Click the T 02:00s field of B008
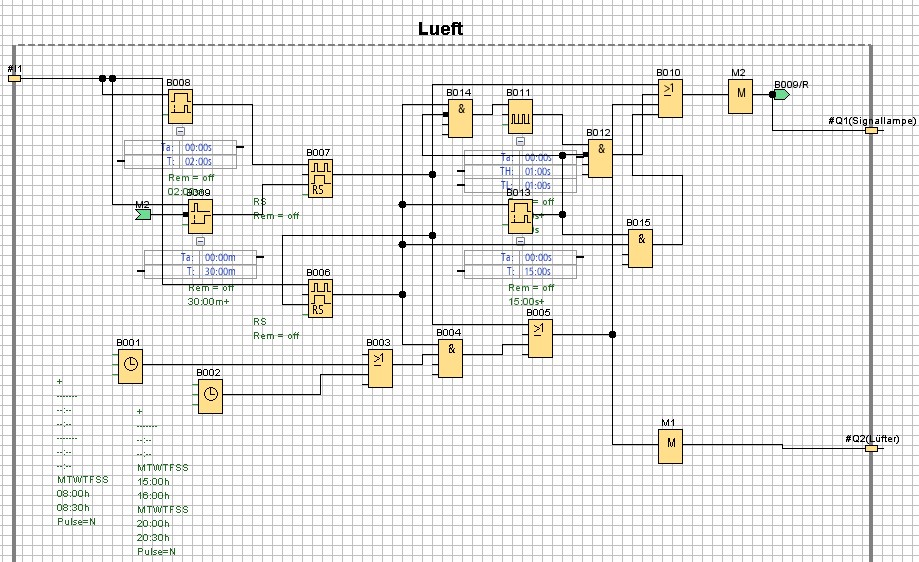 pos(204,160)
